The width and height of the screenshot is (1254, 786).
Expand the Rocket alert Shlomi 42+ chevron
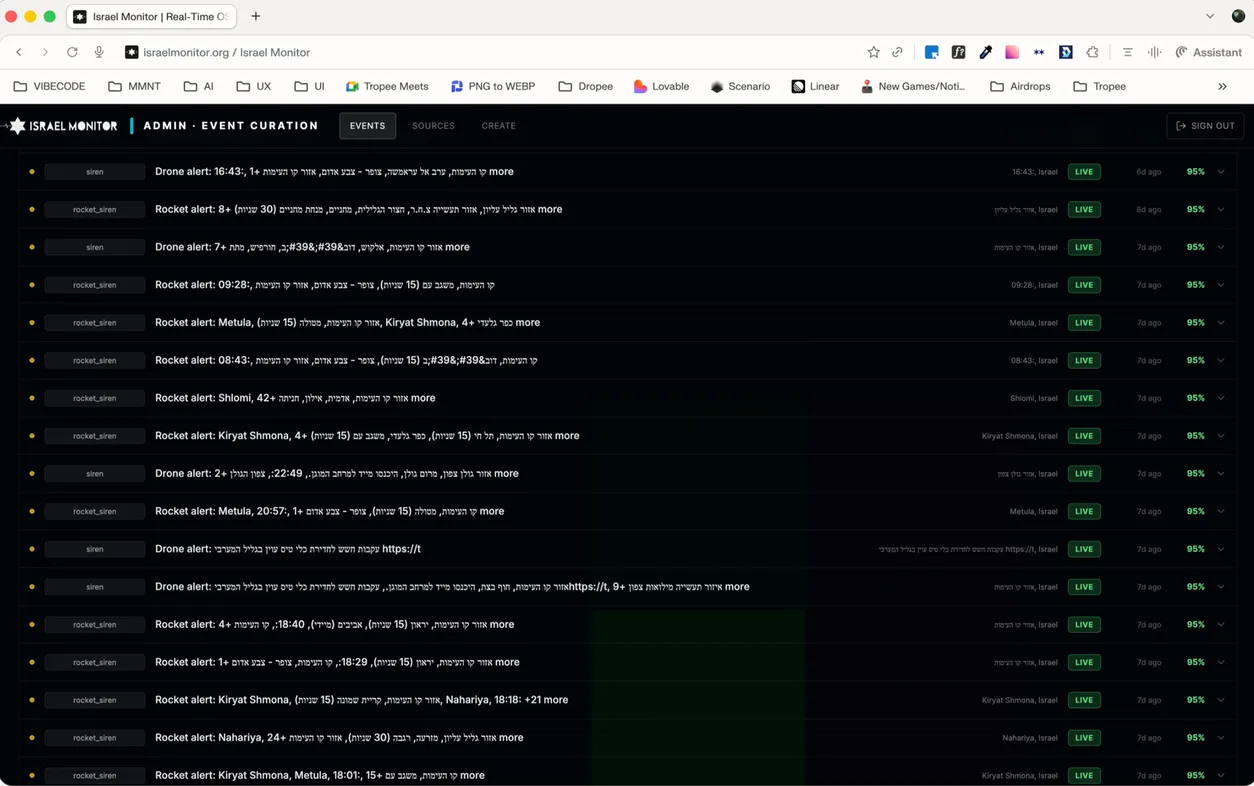pos(1220,398)
